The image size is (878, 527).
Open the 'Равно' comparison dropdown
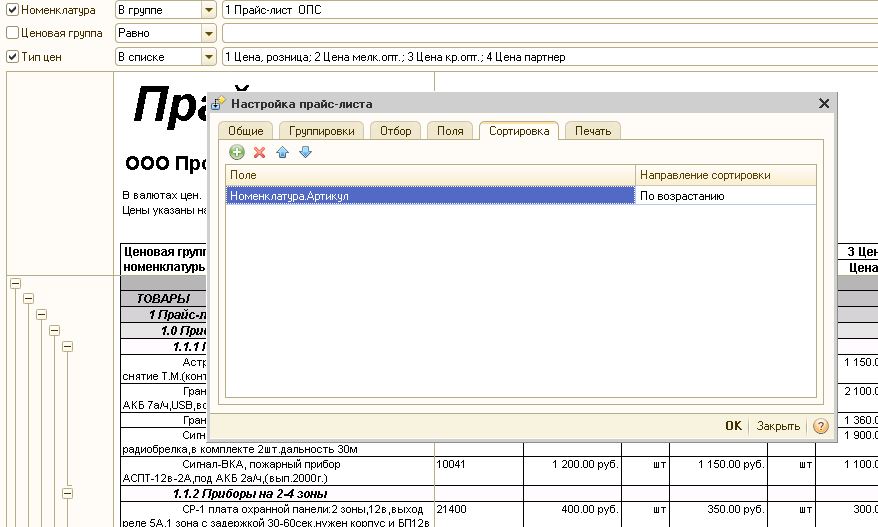click(209, 33)
